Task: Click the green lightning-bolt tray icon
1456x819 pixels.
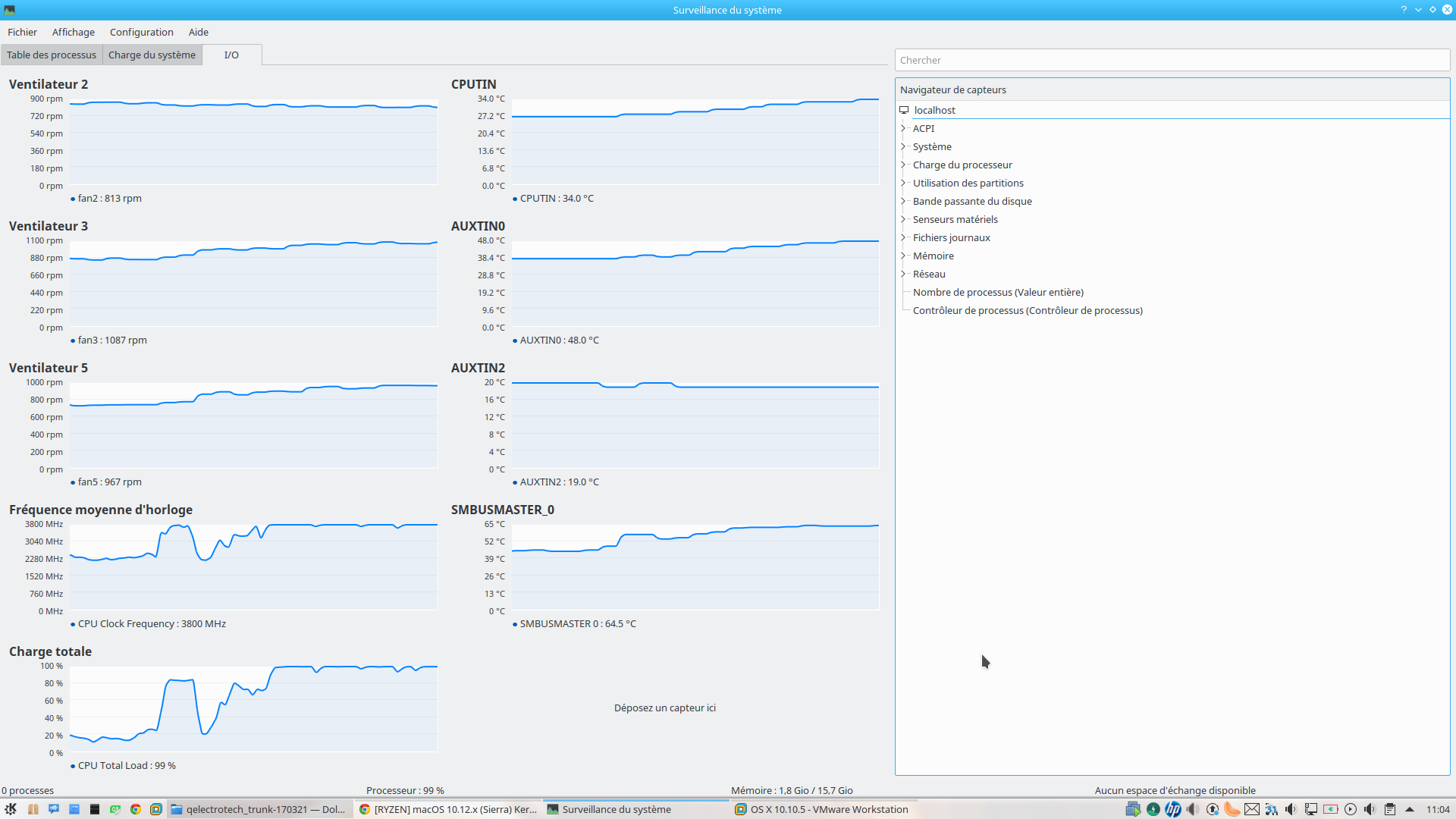Action: (x=1153, y=809)
